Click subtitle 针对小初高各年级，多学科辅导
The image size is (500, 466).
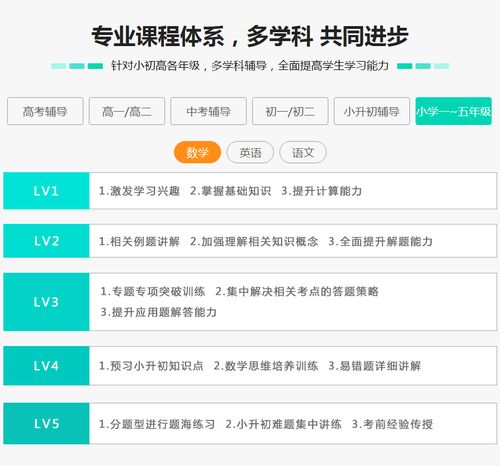pos(189,65)
